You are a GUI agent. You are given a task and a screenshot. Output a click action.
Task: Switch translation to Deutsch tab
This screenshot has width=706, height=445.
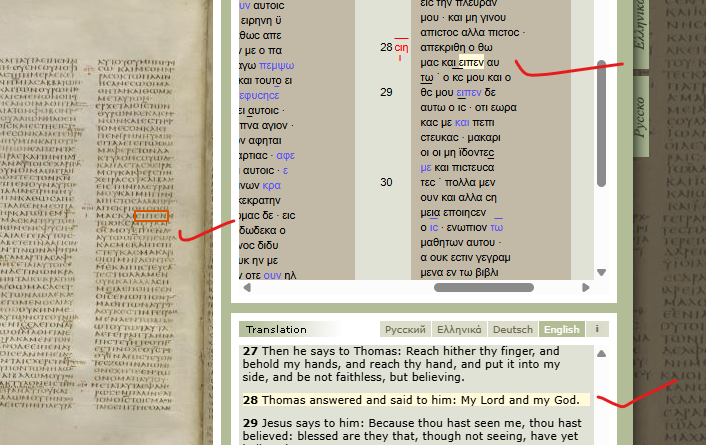tap(512, 329)
